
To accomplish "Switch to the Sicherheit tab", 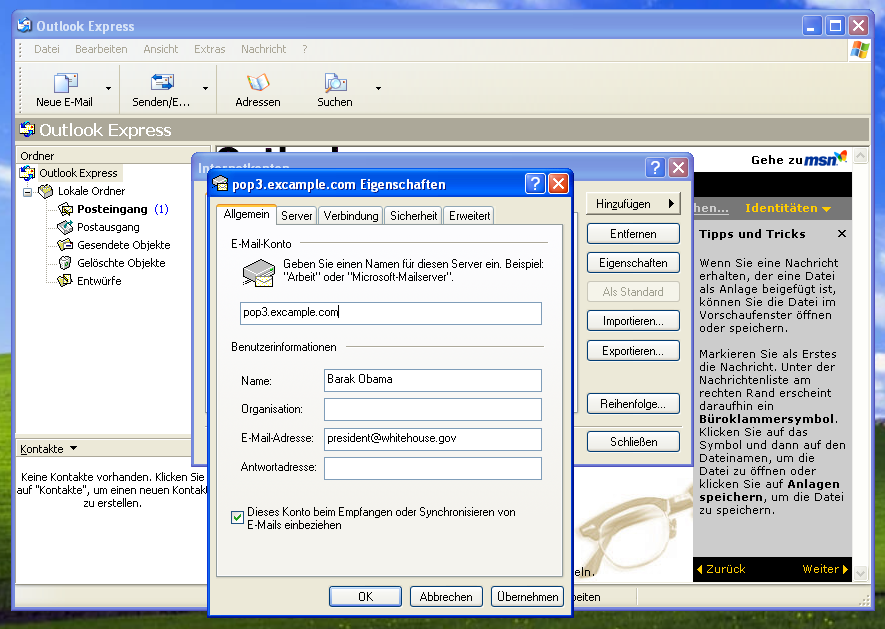I will [413, 215].
